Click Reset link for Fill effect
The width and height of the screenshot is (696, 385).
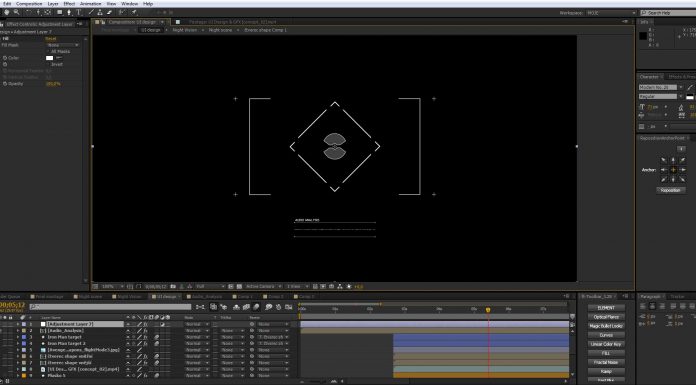[x=51, y=39]
